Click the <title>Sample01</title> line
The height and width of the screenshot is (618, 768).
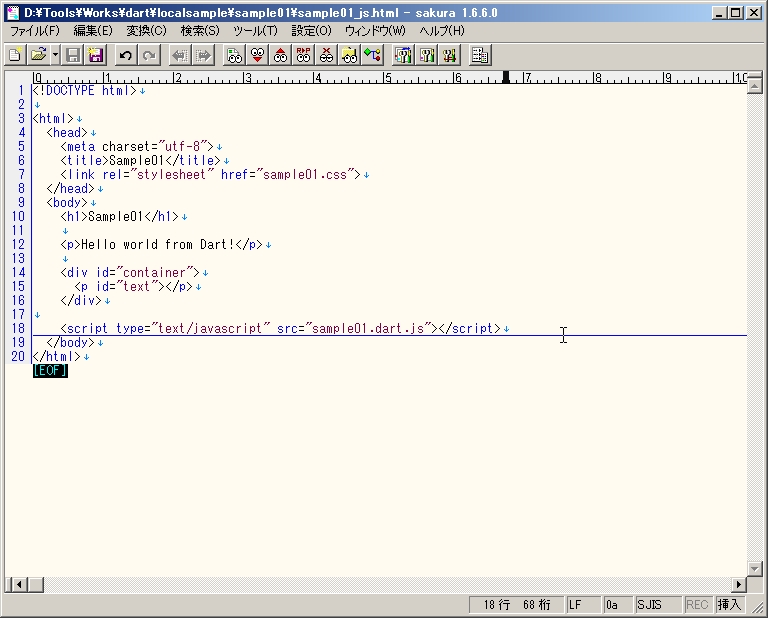pos(141,160)
